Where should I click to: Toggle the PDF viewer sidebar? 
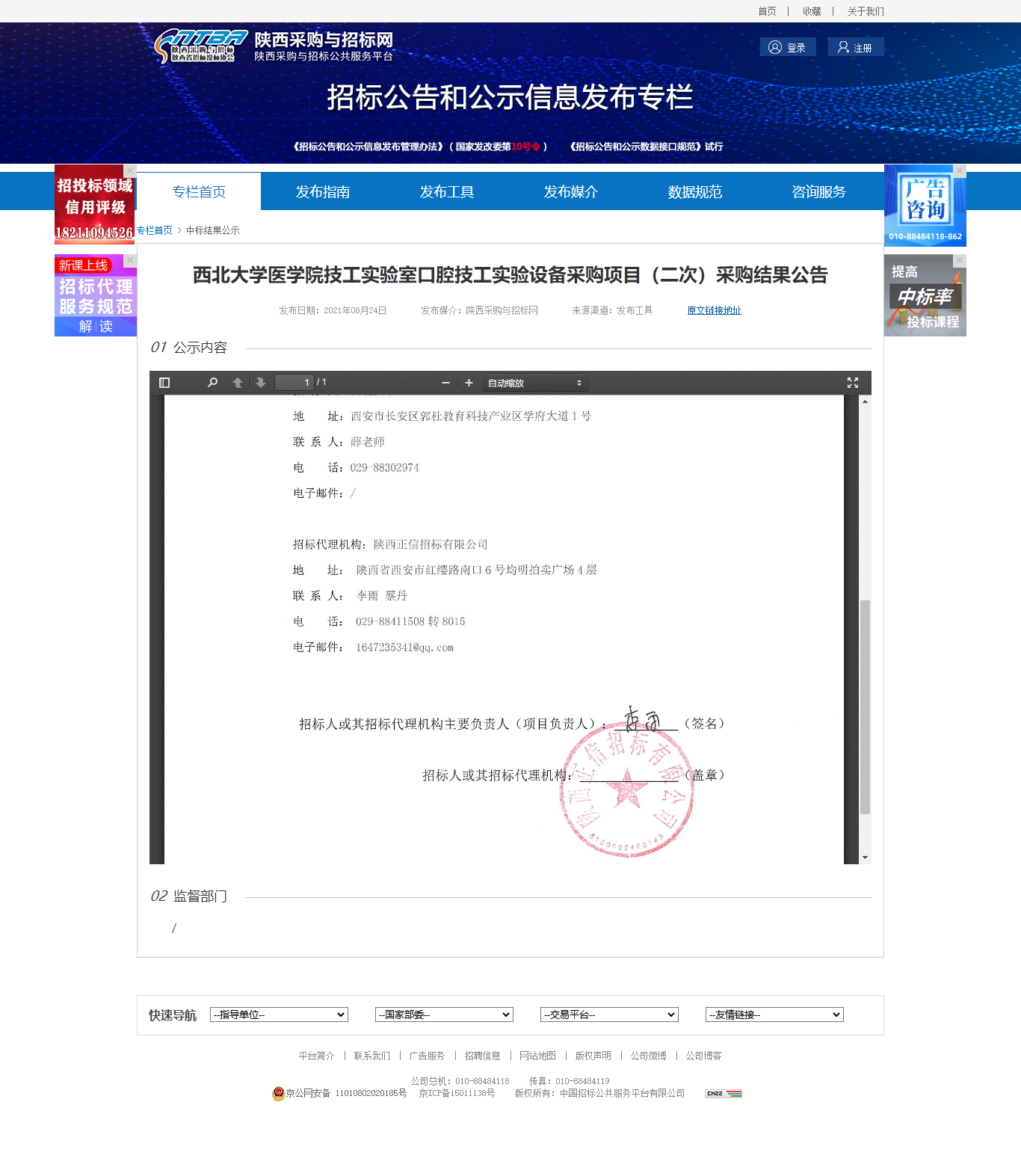pos(164,383)
